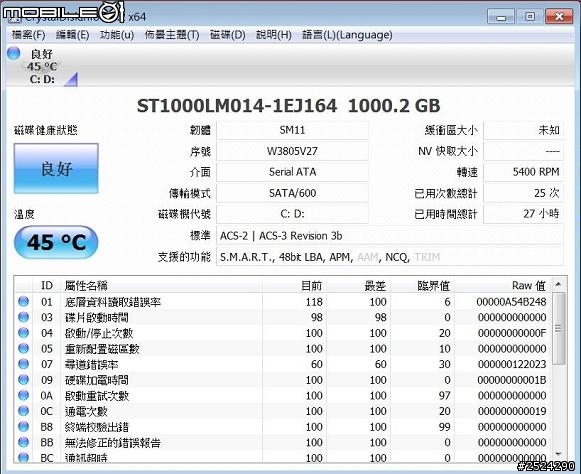Click the 目前 column header
Screen dimensions: 581x474
pyautogui.click(x=295, y=285)
